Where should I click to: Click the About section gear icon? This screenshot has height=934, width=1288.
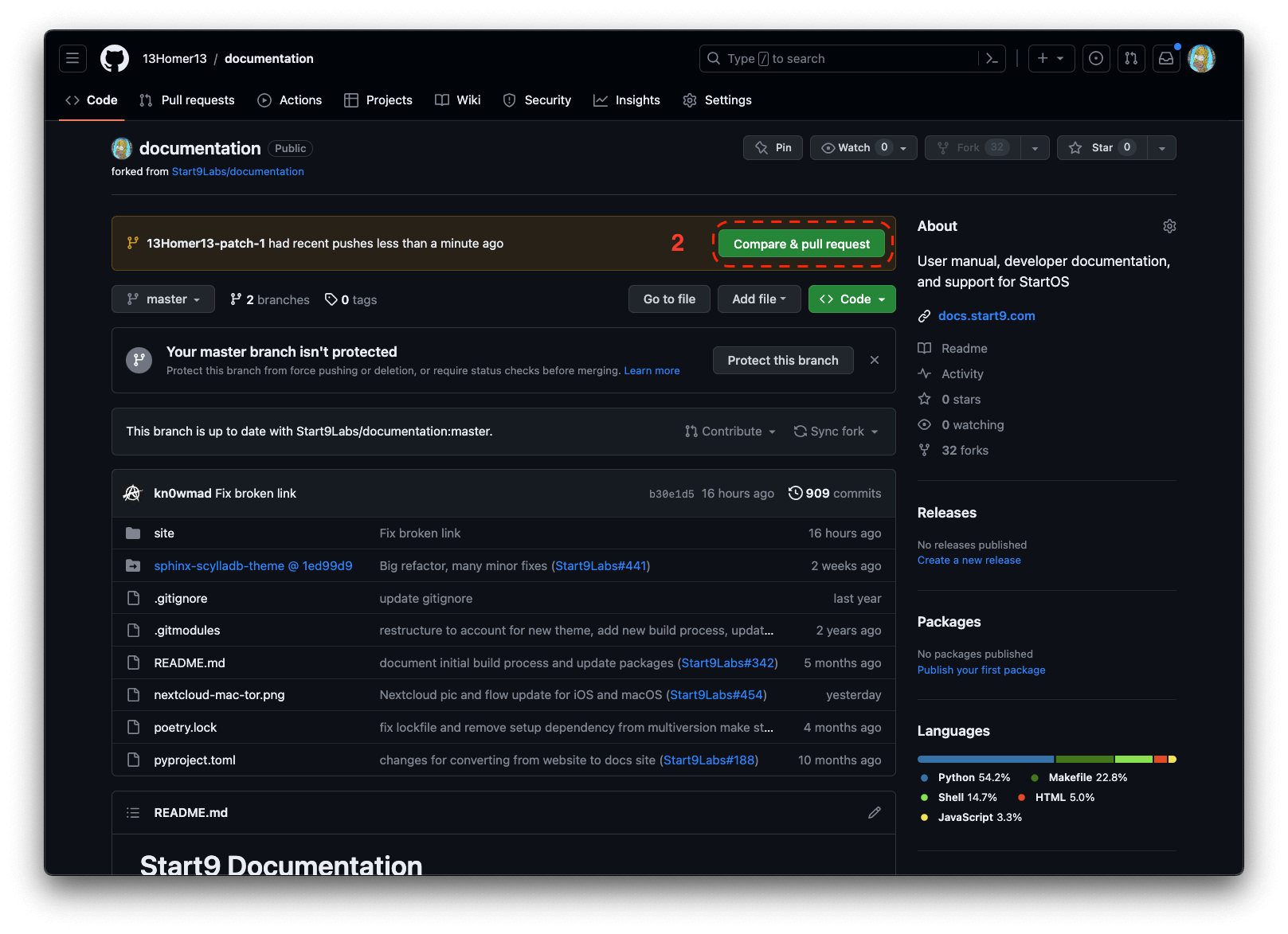(1169, 226)
